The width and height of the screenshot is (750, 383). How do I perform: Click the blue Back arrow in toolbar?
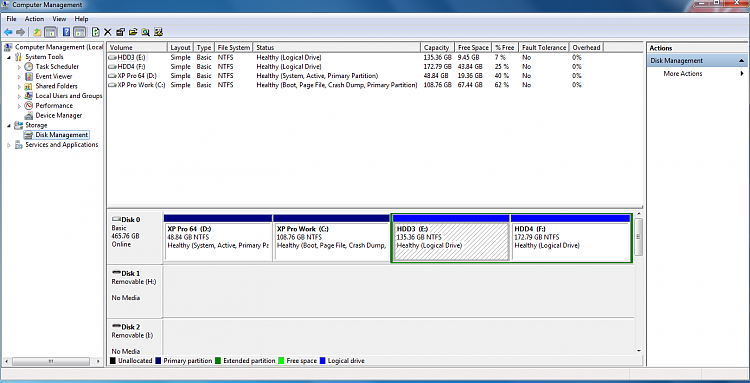tap(8, 33)
